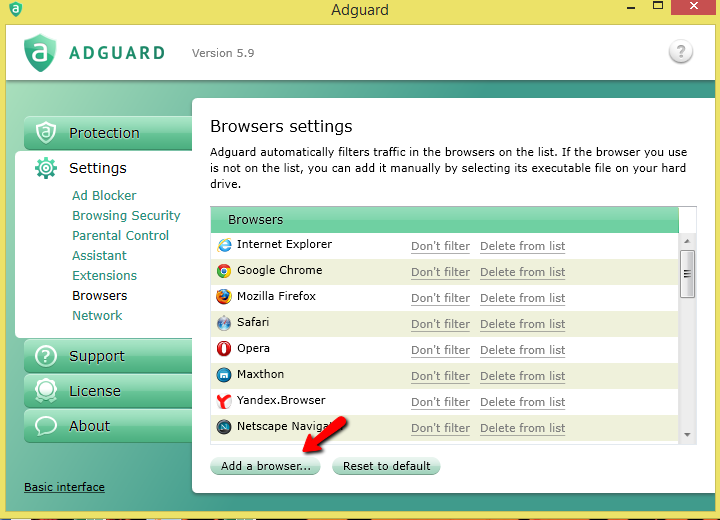Go to Network settings
Screen dimensions: 720x520
click(97, 316)
